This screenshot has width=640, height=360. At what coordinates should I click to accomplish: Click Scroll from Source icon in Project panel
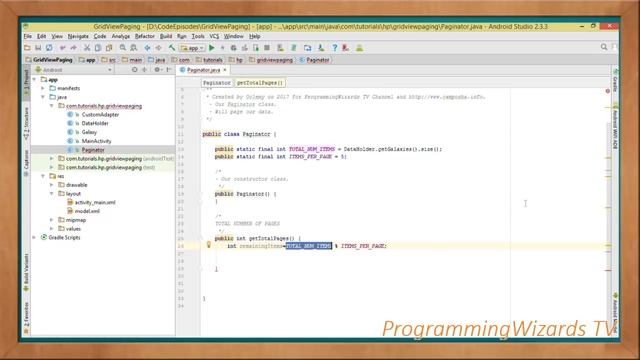coord(135,70)
